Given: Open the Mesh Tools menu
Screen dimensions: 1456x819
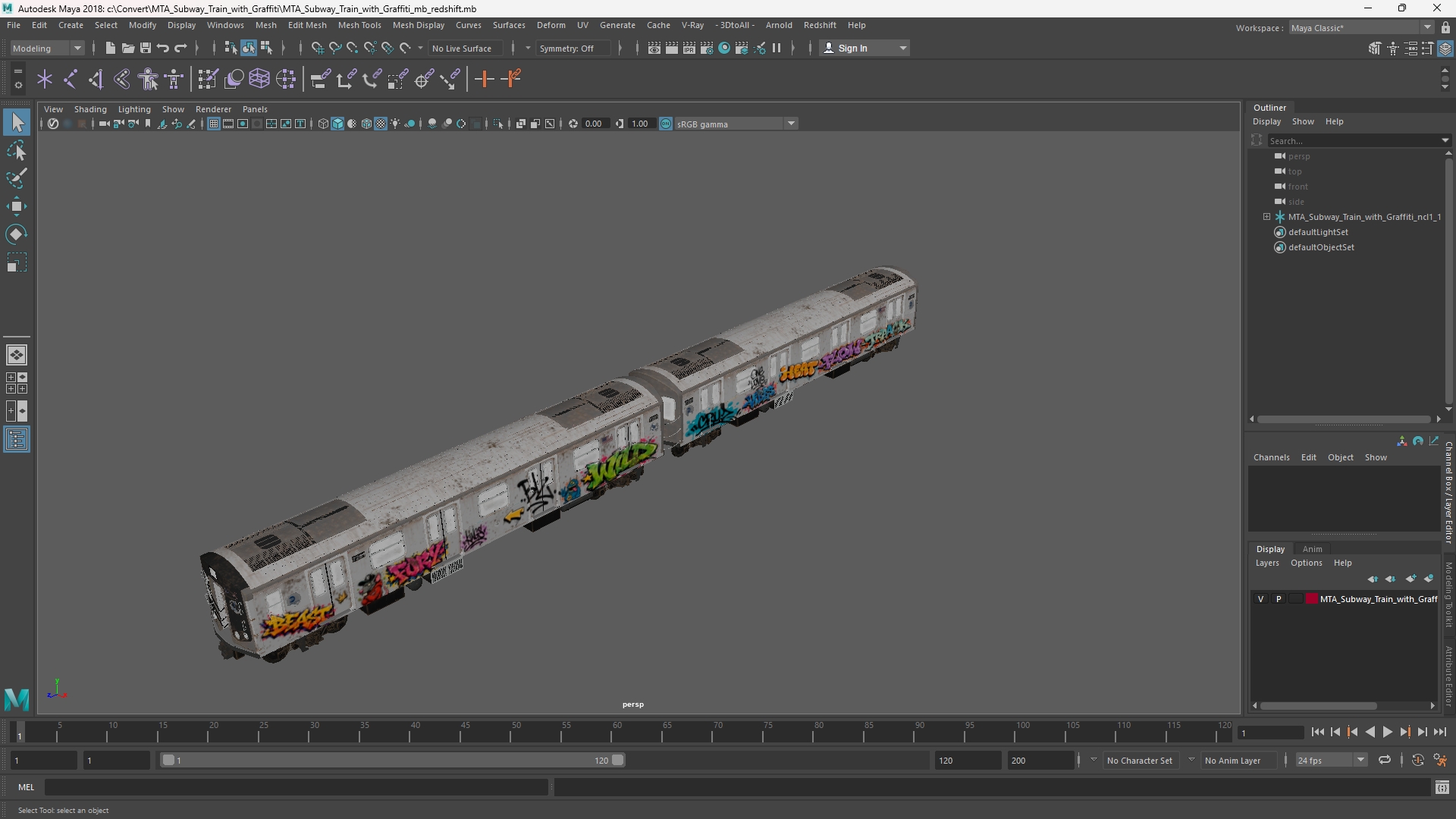Looking at the screenshot, I should tap(359, 25).
